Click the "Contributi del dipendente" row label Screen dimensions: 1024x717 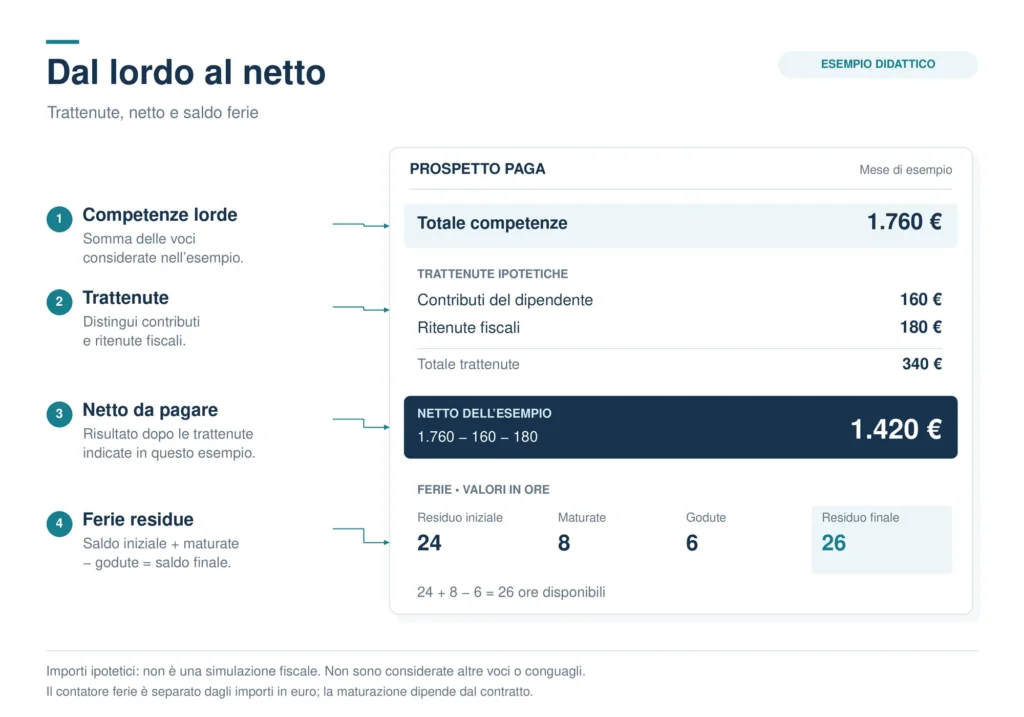(505, 300)
